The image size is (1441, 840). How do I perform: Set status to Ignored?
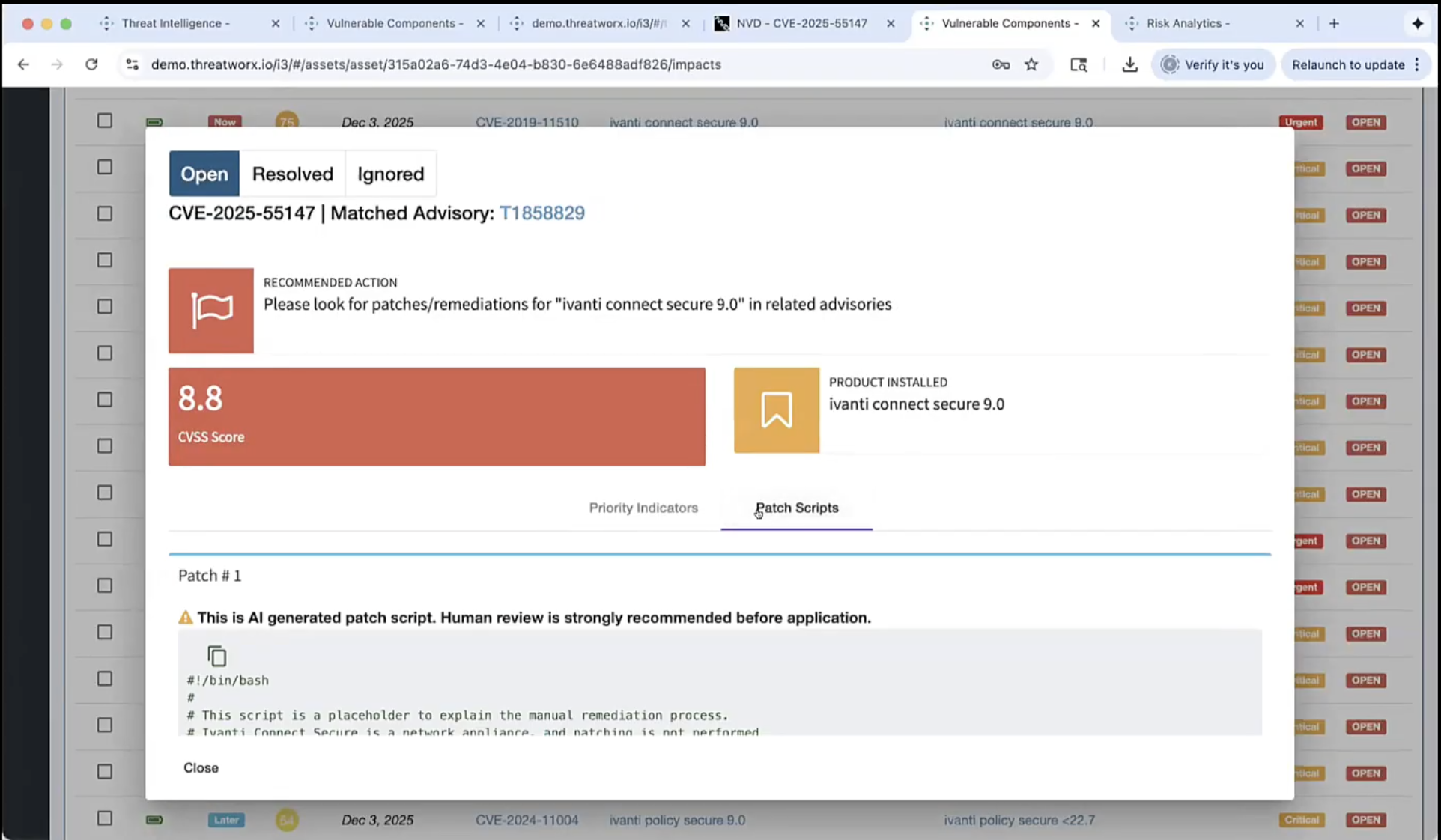coord(390,174)
